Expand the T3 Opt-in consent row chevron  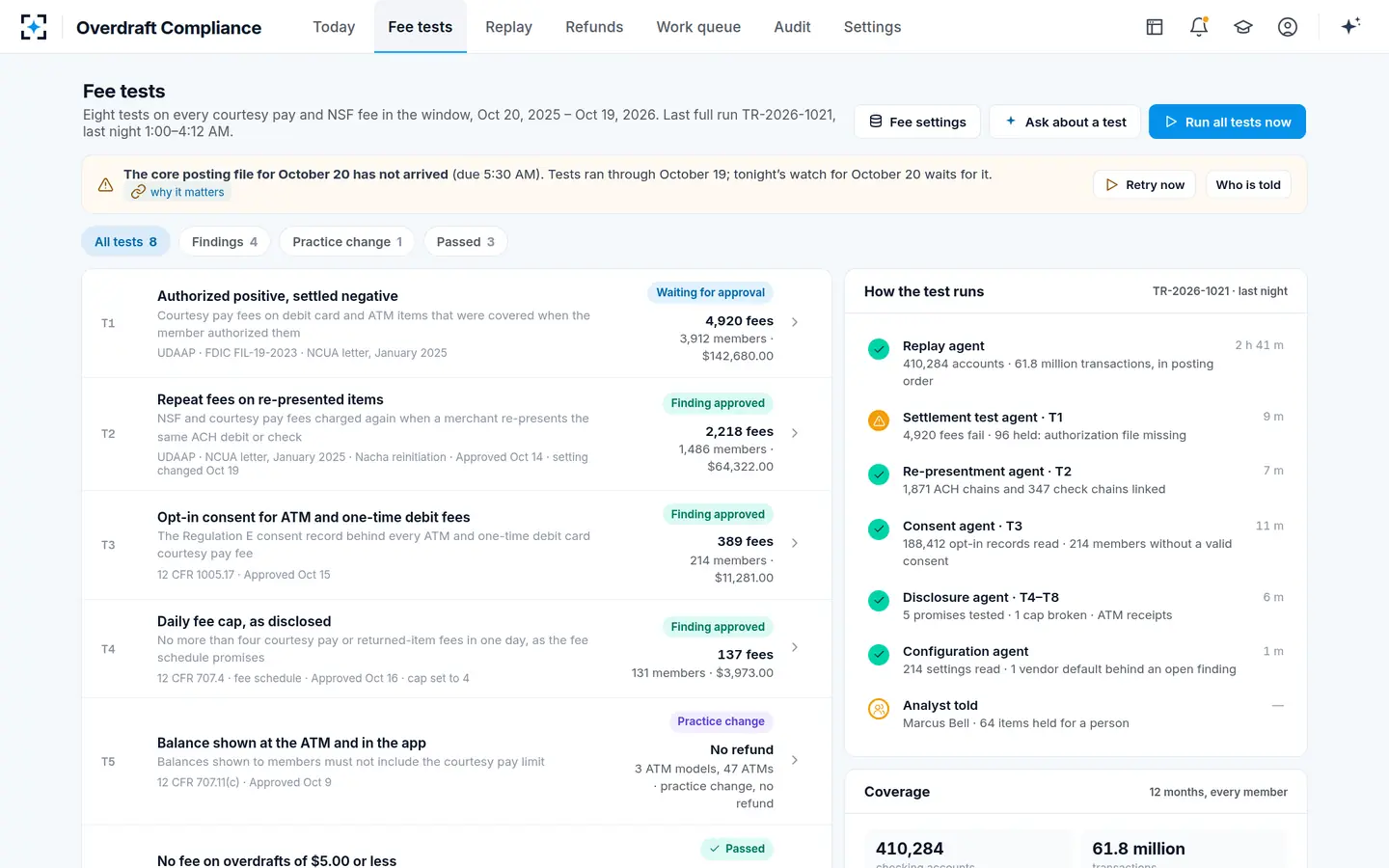795,543
